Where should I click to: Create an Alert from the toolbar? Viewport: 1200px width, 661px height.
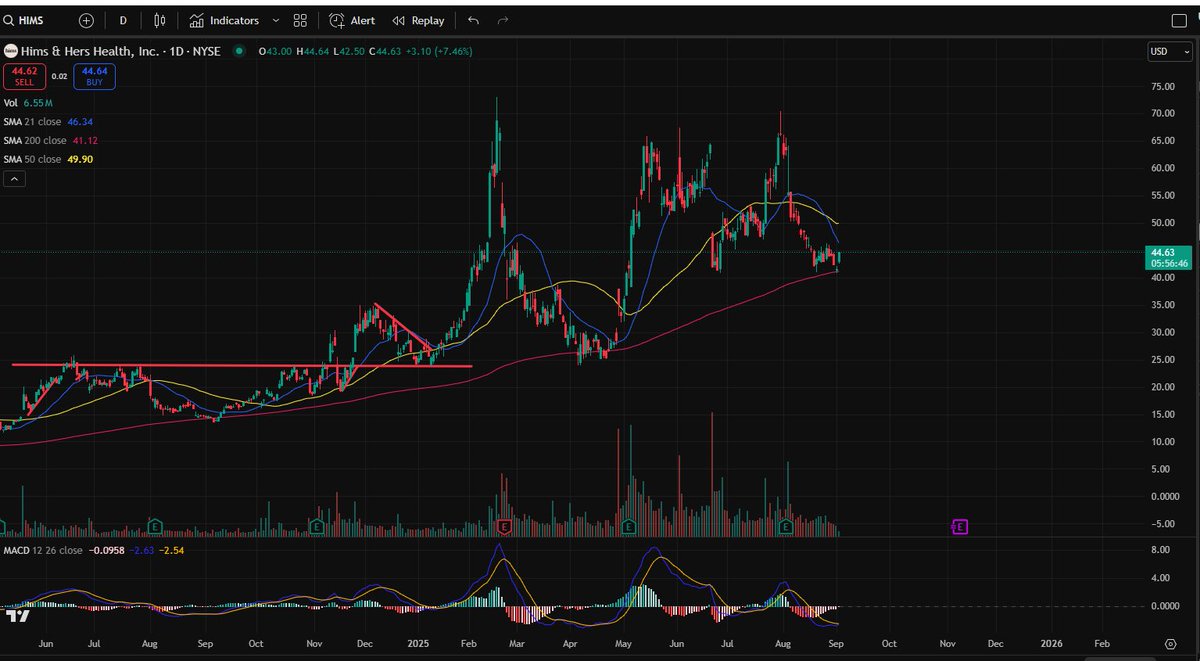tap(352, 20)
